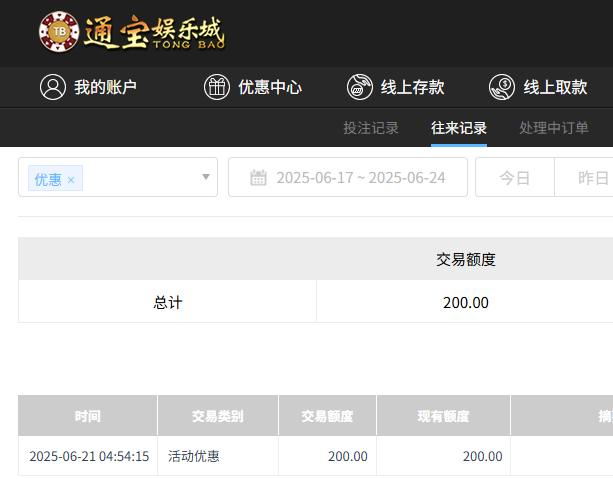Switch to the 处理中订单 tab
The height and width of the screenshot is (479, 613).
[554, 128]
